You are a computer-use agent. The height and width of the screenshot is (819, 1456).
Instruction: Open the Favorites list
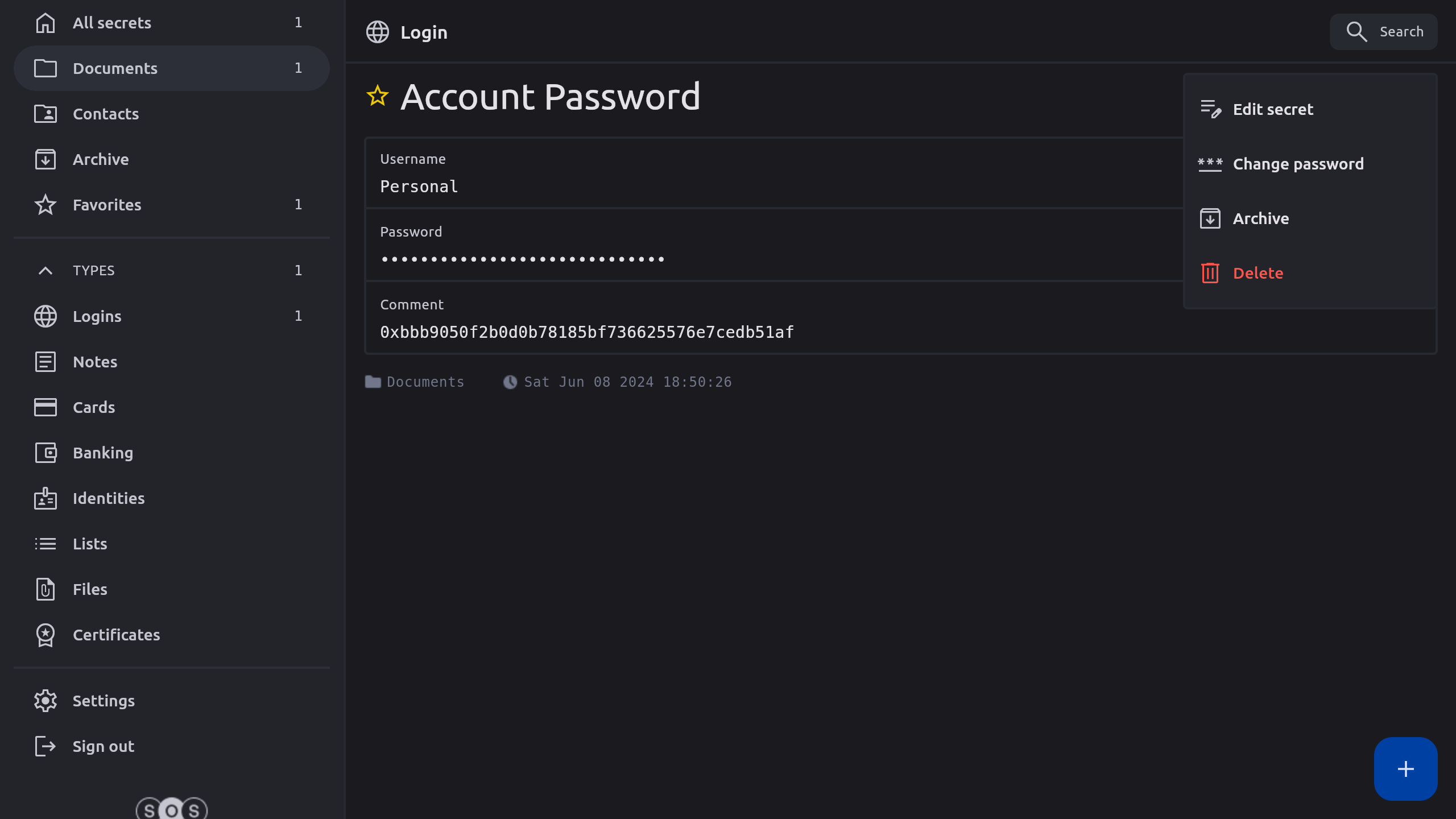click(107, 205)
